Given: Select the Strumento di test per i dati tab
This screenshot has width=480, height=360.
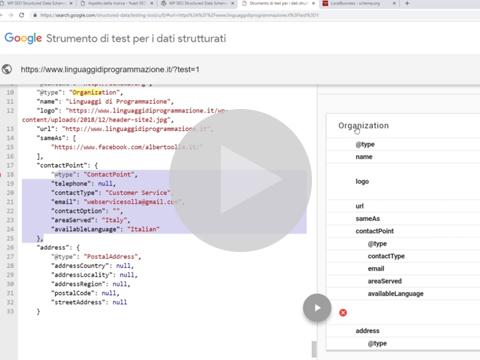Looking at the screenshot, I should 279,3.
